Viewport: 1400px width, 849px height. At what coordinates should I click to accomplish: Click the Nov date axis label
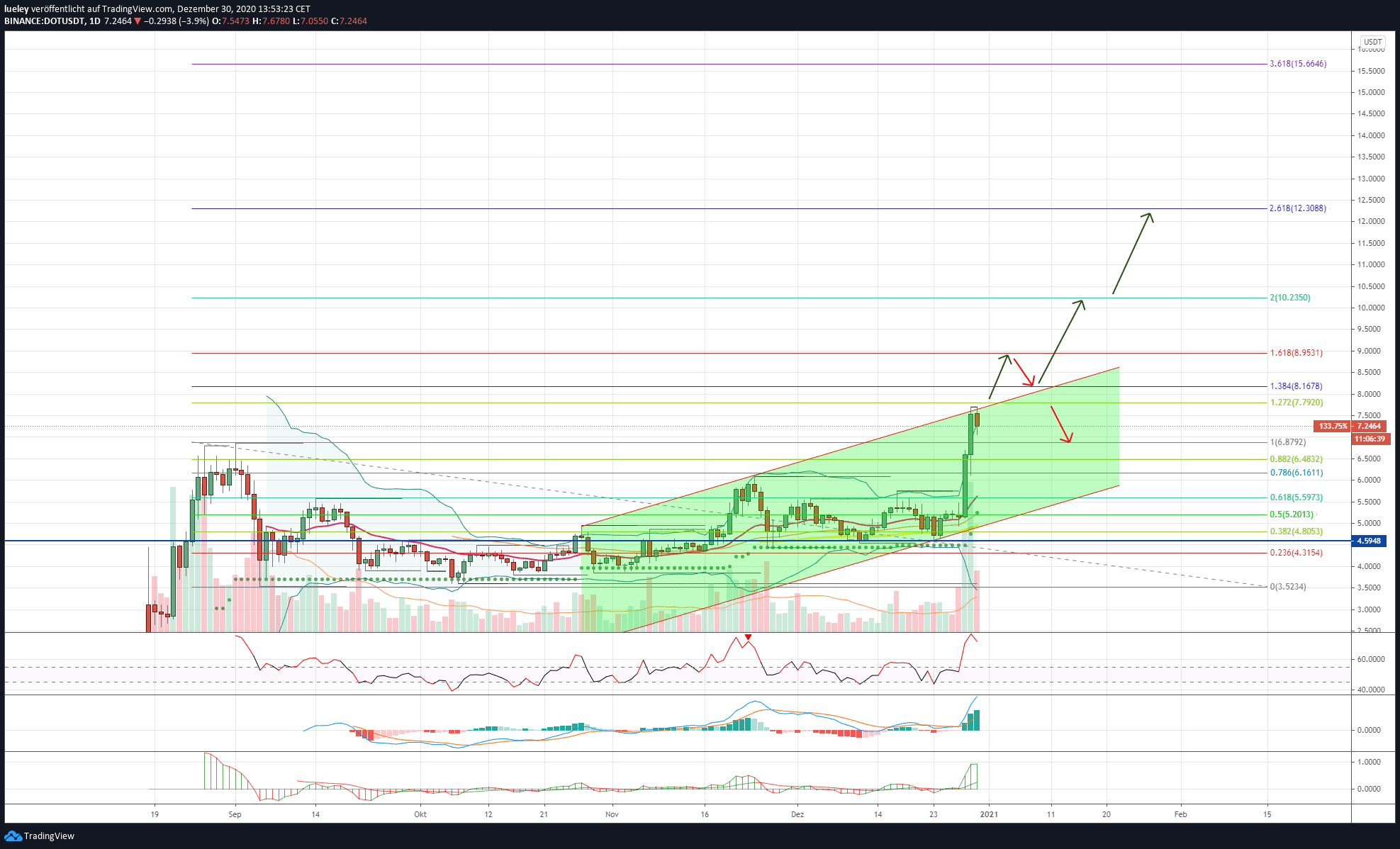pos(612,814)
